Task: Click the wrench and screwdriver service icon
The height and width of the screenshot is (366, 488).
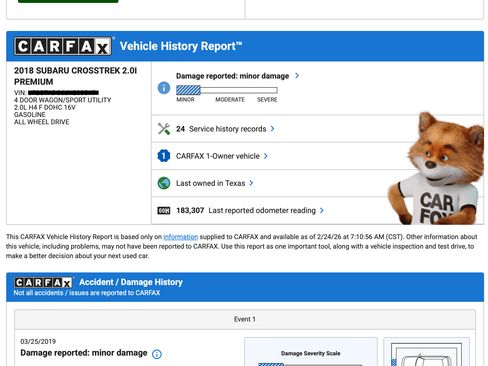Action: 164,129
